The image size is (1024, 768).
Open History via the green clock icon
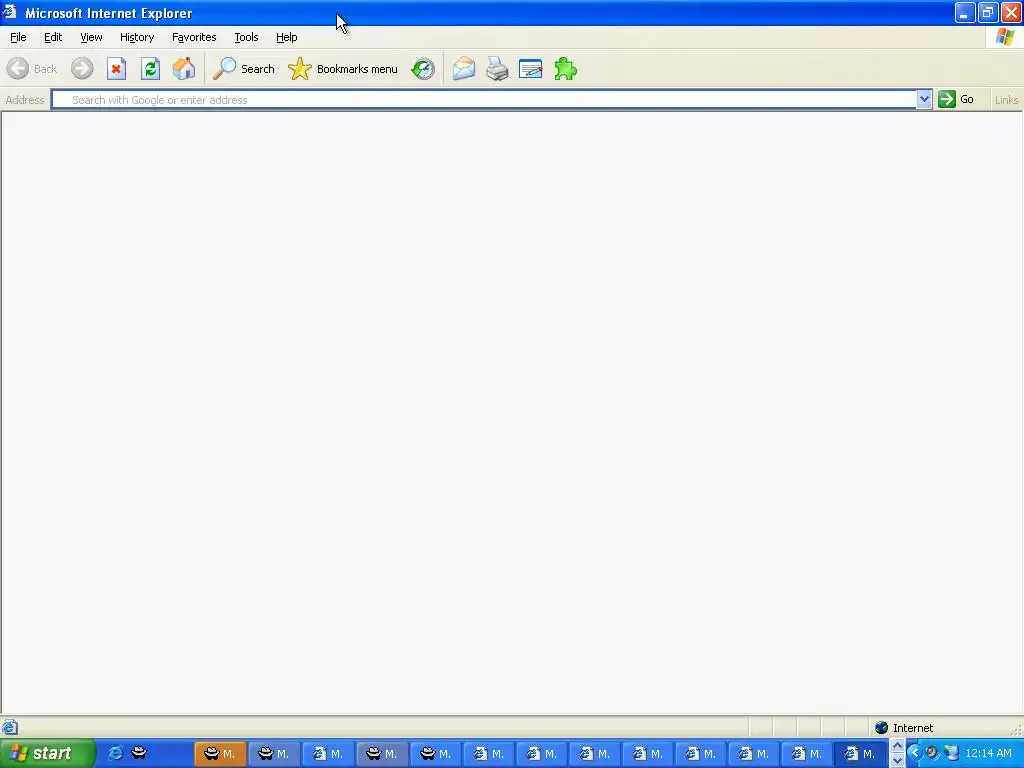(x=423, y=69)
